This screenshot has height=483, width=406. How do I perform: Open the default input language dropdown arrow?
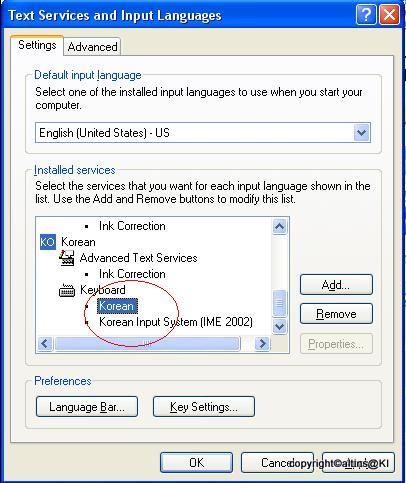click(x=362, y=133)
